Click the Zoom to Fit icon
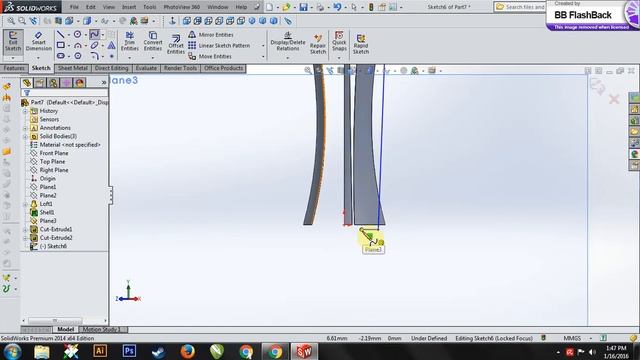Viewport: 640px width, 360px height. 11,21
